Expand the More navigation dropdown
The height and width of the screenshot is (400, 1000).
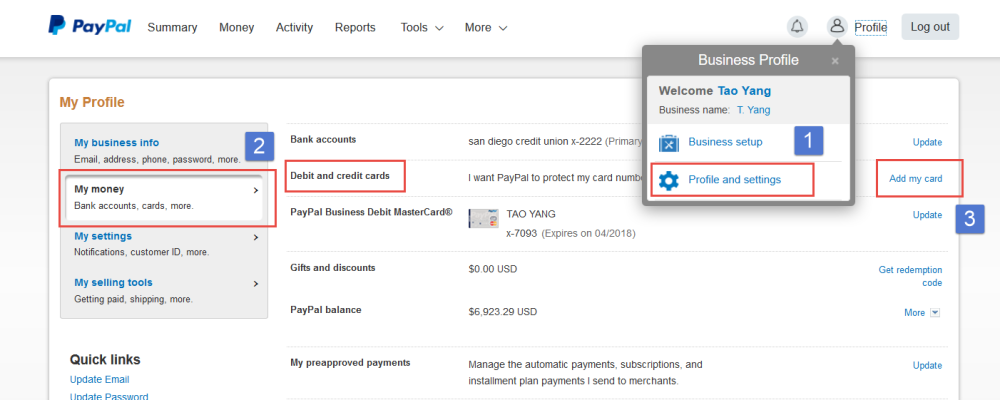(x=486, y=27)
